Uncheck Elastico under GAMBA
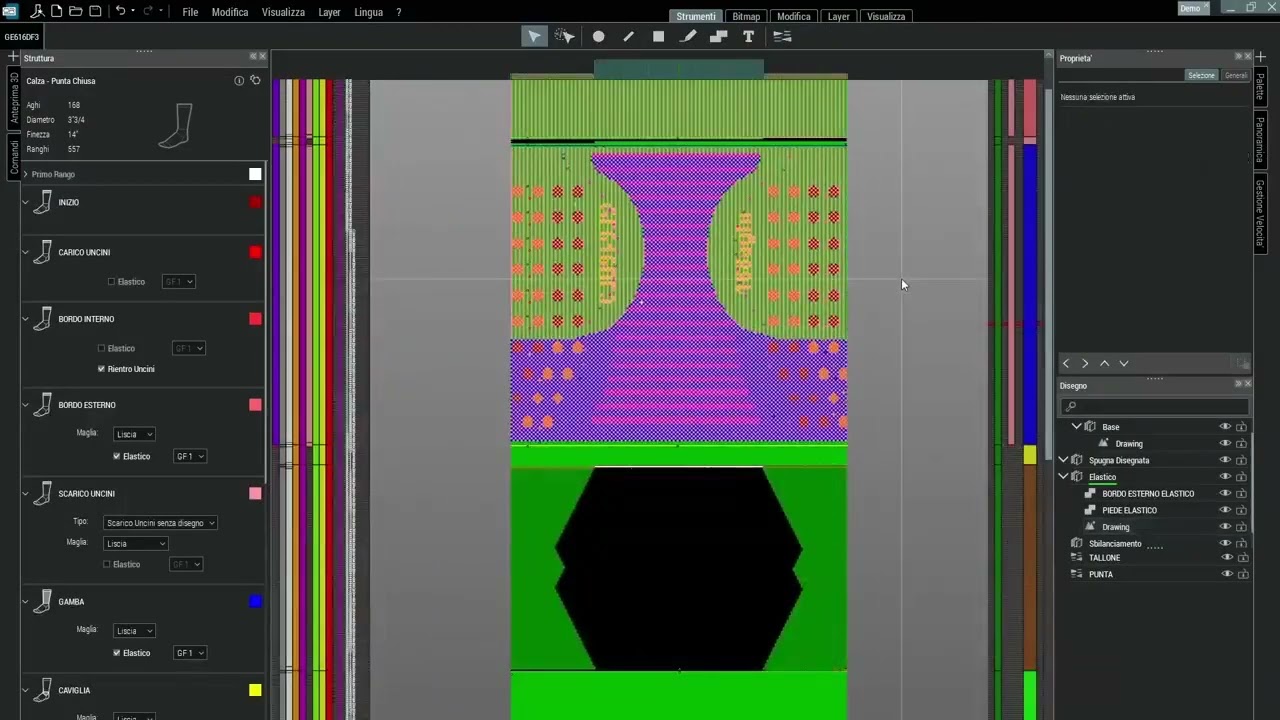1280x720 pixels. 117,653
